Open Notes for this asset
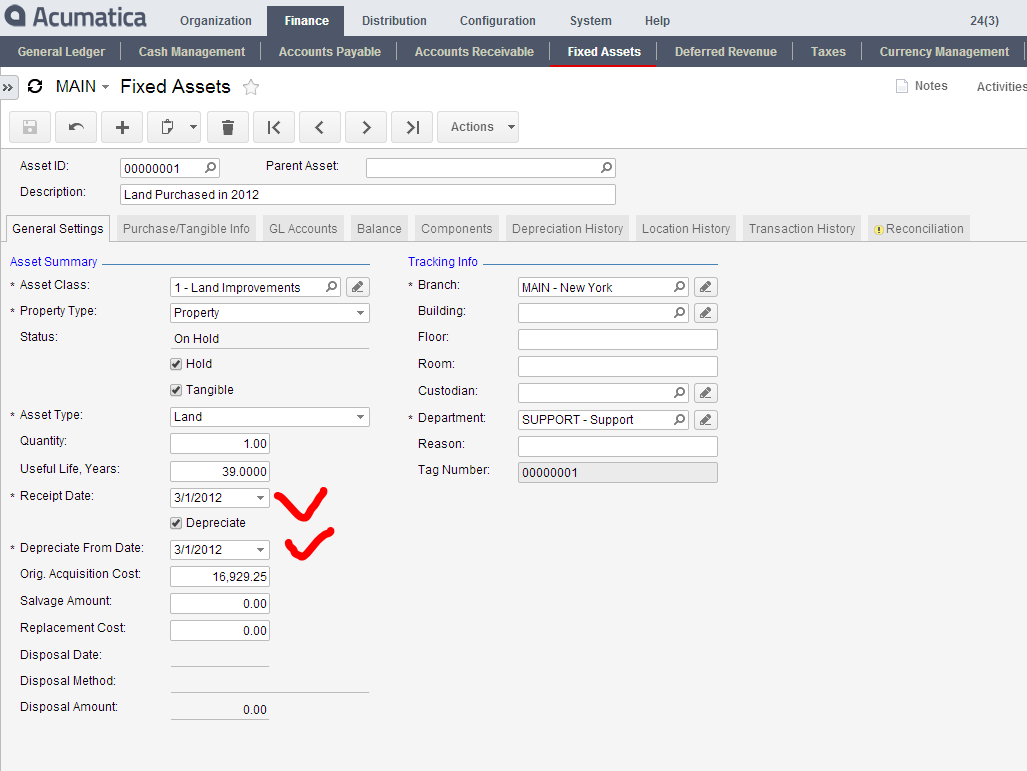1027x771 pixels. click(922, 86)
